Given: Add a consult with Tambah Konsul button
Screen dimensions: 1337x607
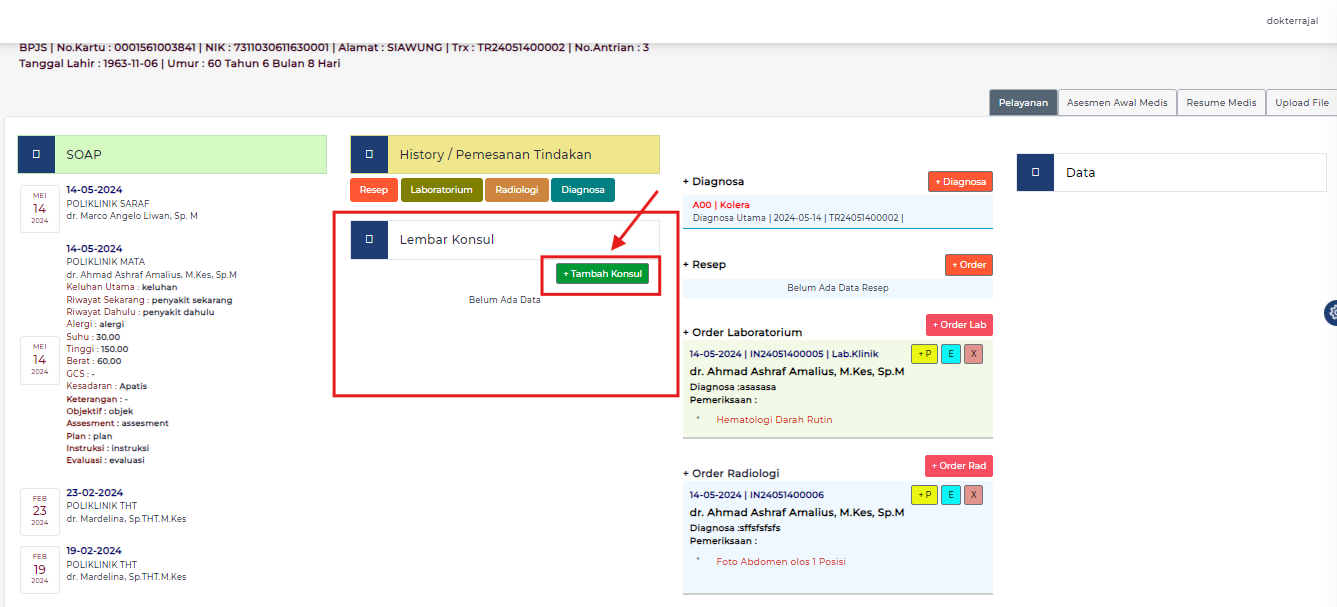Looking at the screenshot, I should [x=602, y=274].
